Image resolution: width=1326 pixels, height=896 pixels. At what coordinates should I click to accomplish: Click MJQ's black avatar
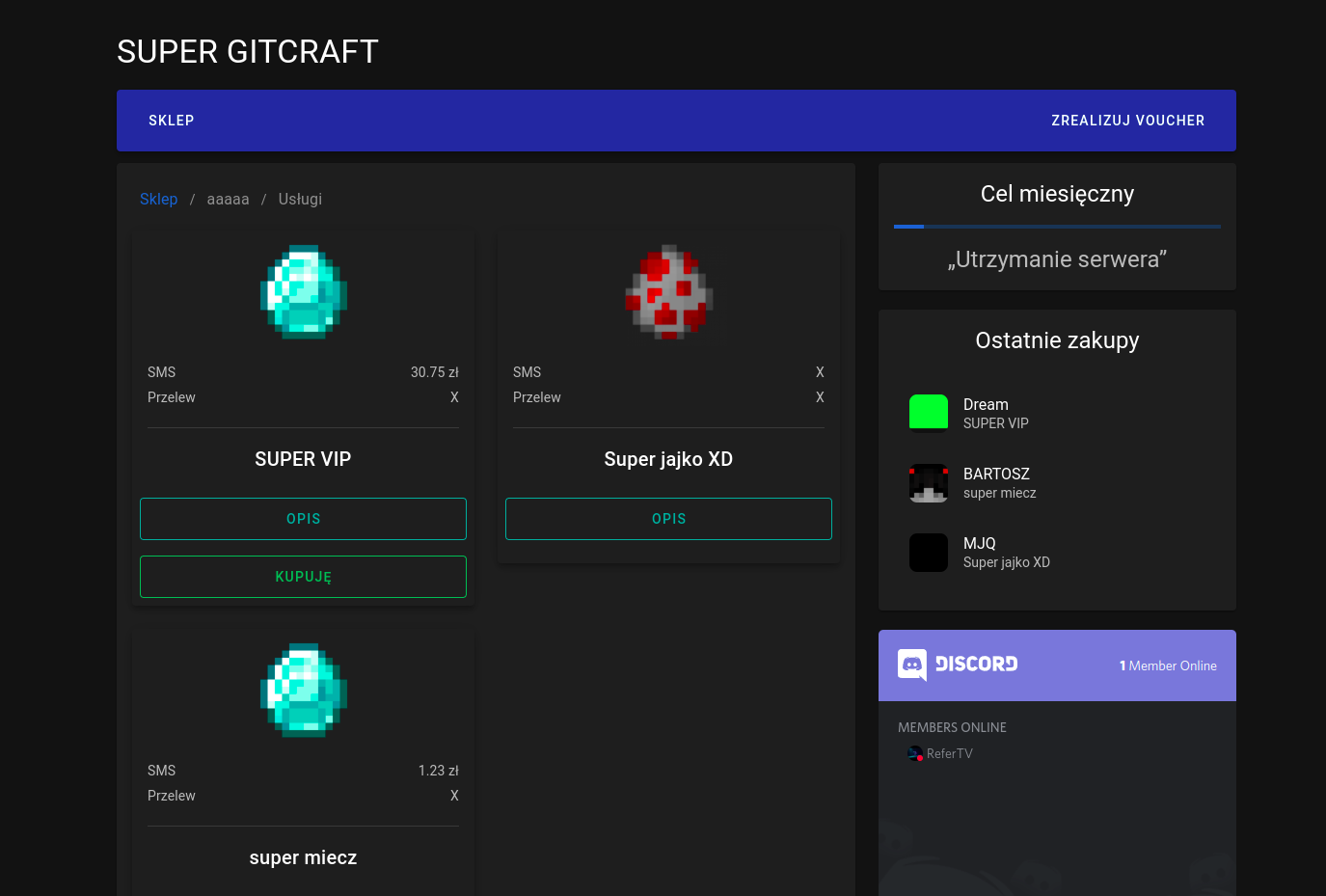coord(928,553)
